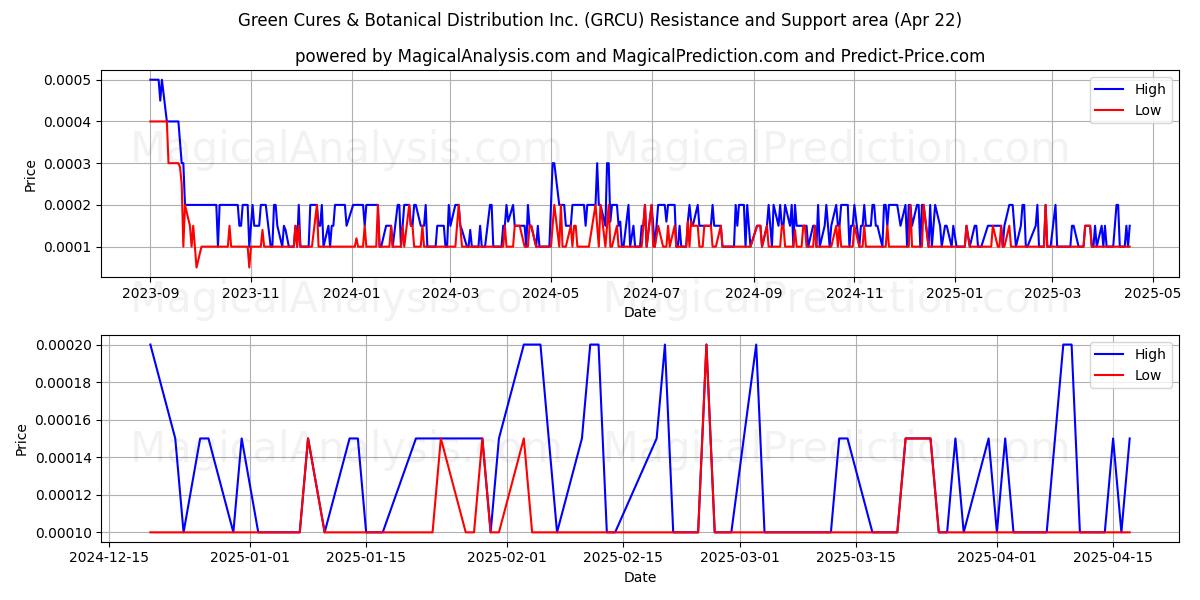Click the bottom chart Date axis label

point(640,577)
